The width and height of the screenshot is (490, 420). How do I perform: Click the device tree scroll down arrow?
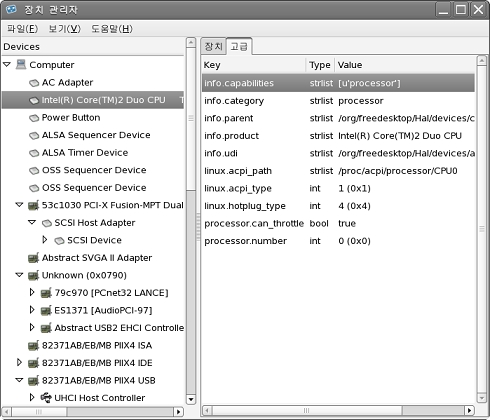[191, 399]
